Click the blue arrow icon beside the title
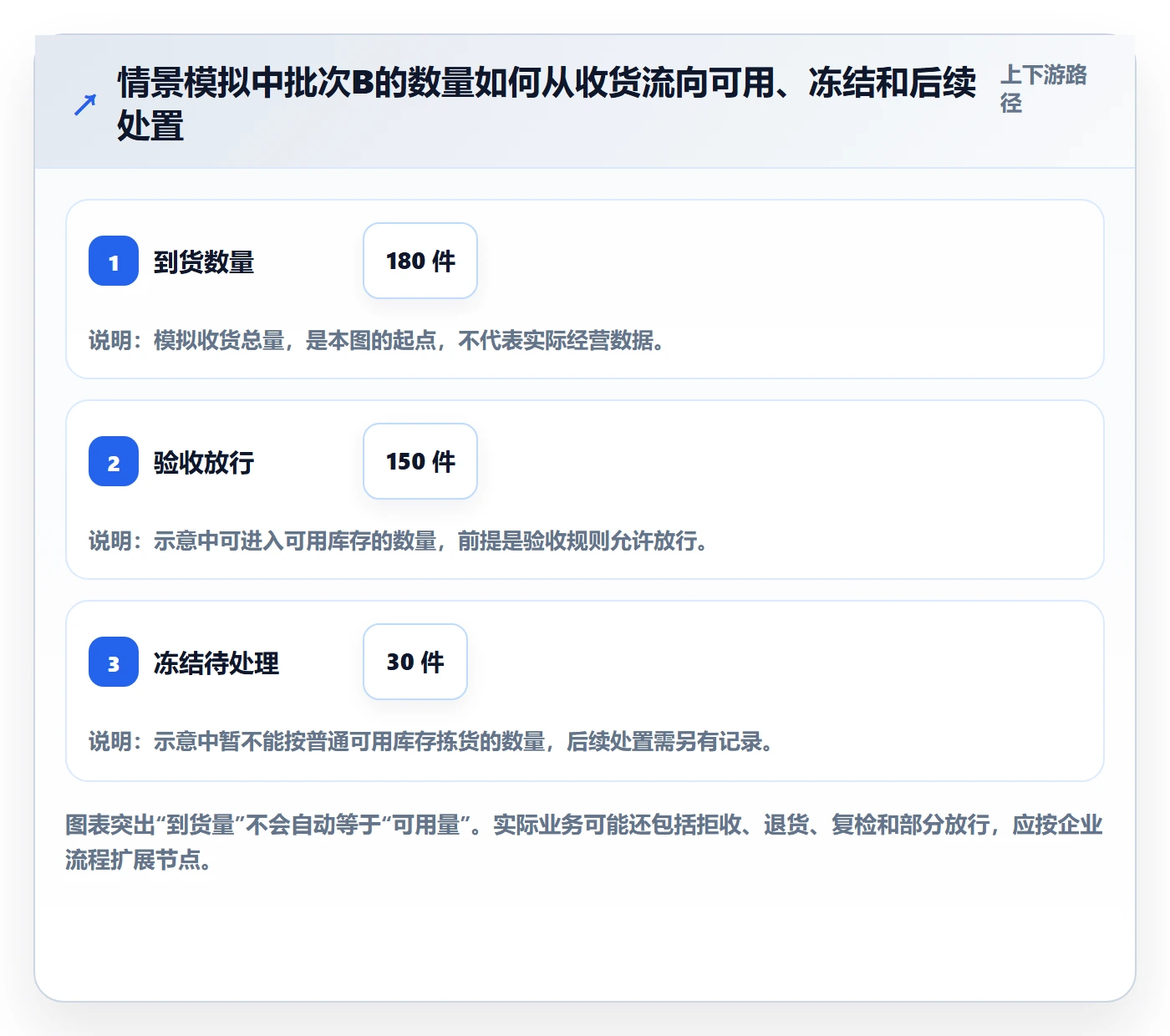This screenshot has height=1036, width=1170. [85, 104]
